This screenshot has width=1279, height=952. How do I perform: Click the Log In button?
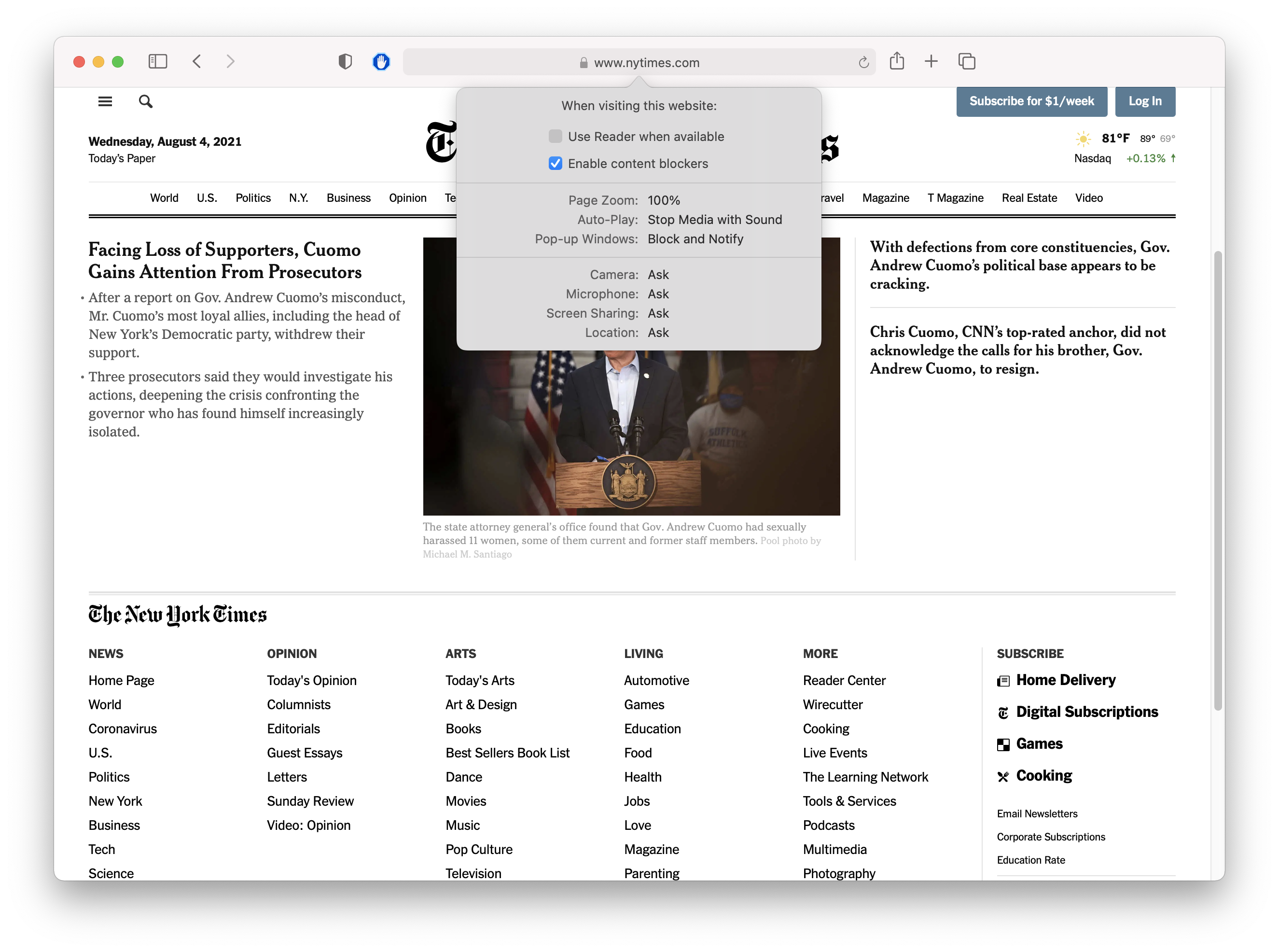click(x=1144, y=101)
